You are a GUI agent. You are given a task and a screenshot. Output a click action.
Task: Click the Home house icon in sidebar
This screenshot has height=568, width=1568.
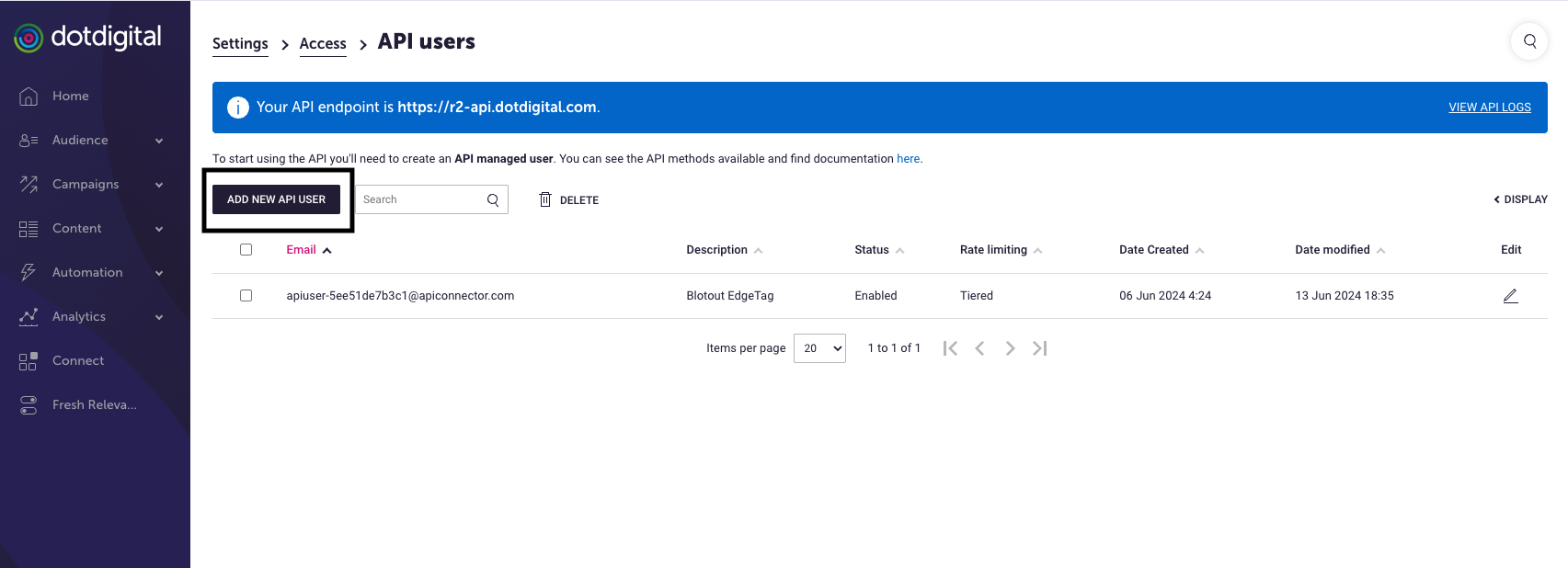[29, 97]
